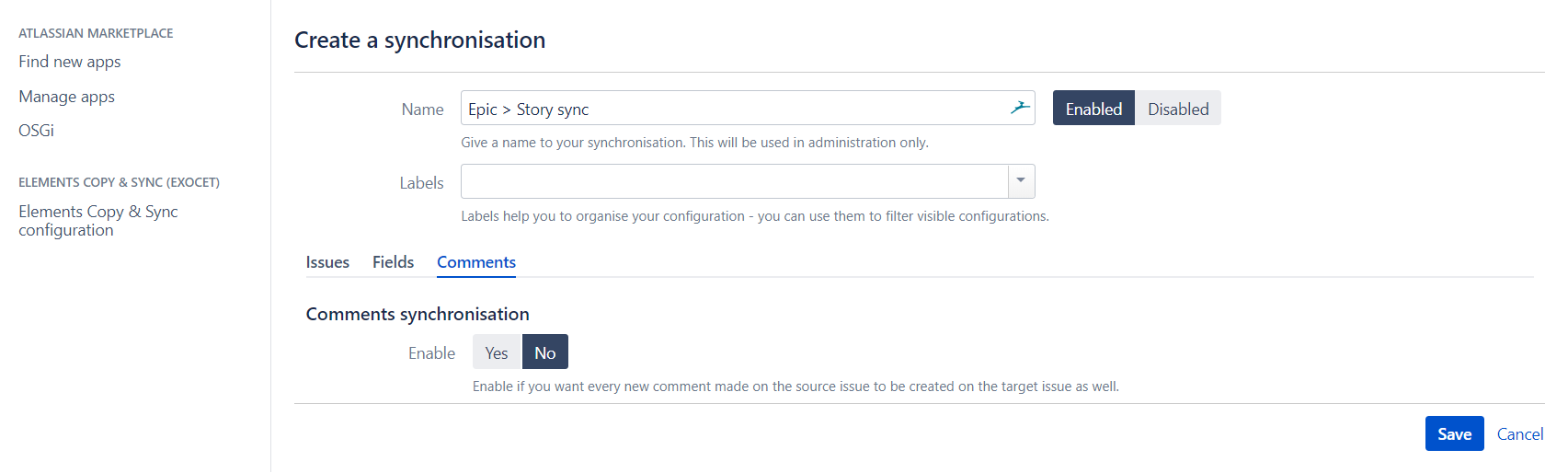Select the Comments tab
Screen dimensions: 1568x473
(475, 262)
